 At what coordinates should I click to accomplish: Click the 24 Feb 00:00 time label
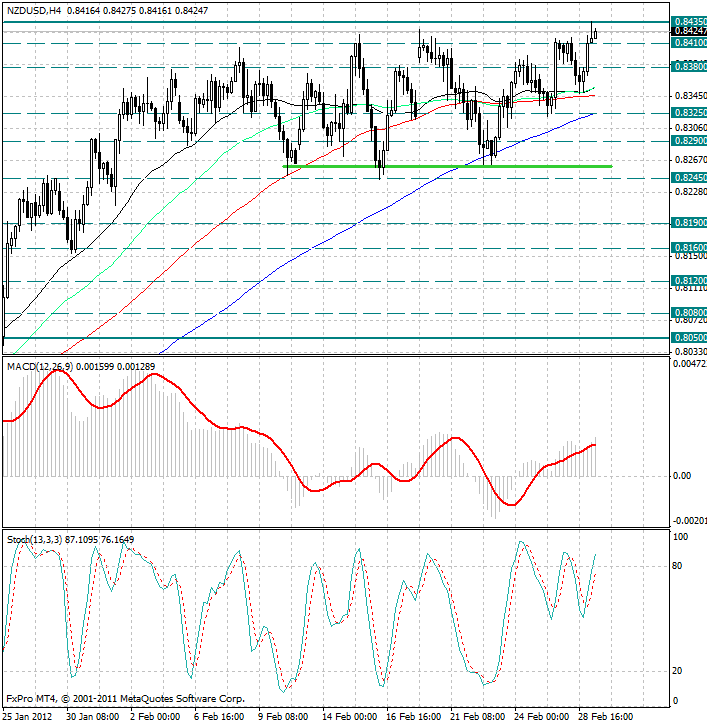[x=541, y=717]
